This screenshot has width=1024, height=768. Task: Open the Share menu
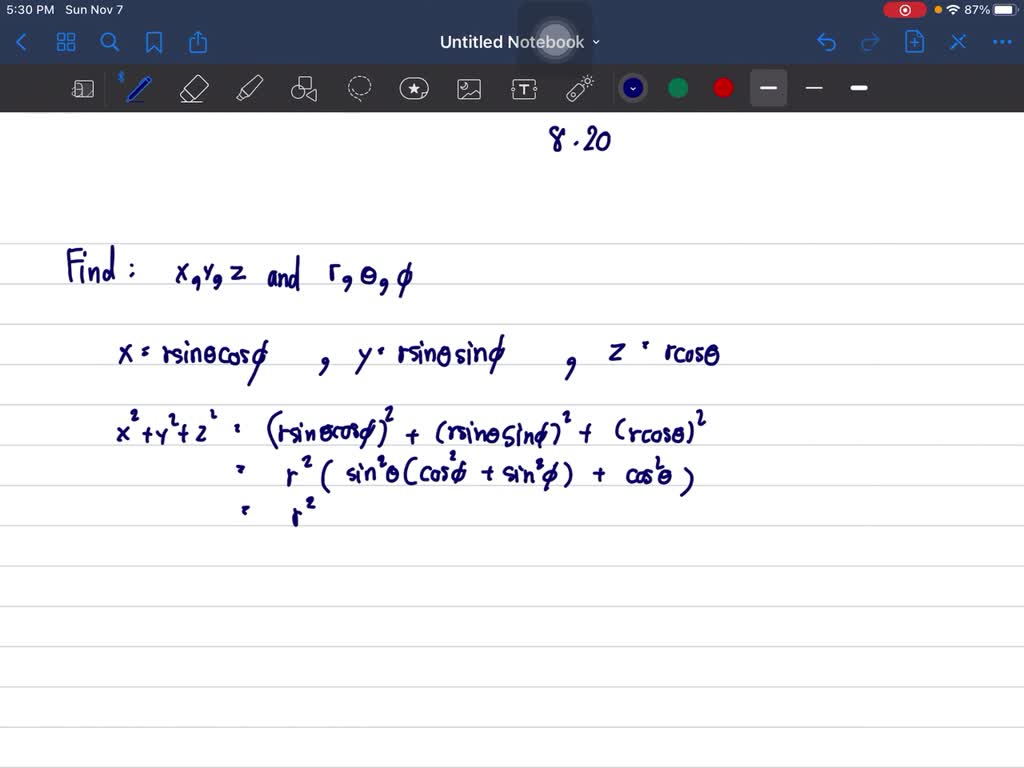pos(197,42)
